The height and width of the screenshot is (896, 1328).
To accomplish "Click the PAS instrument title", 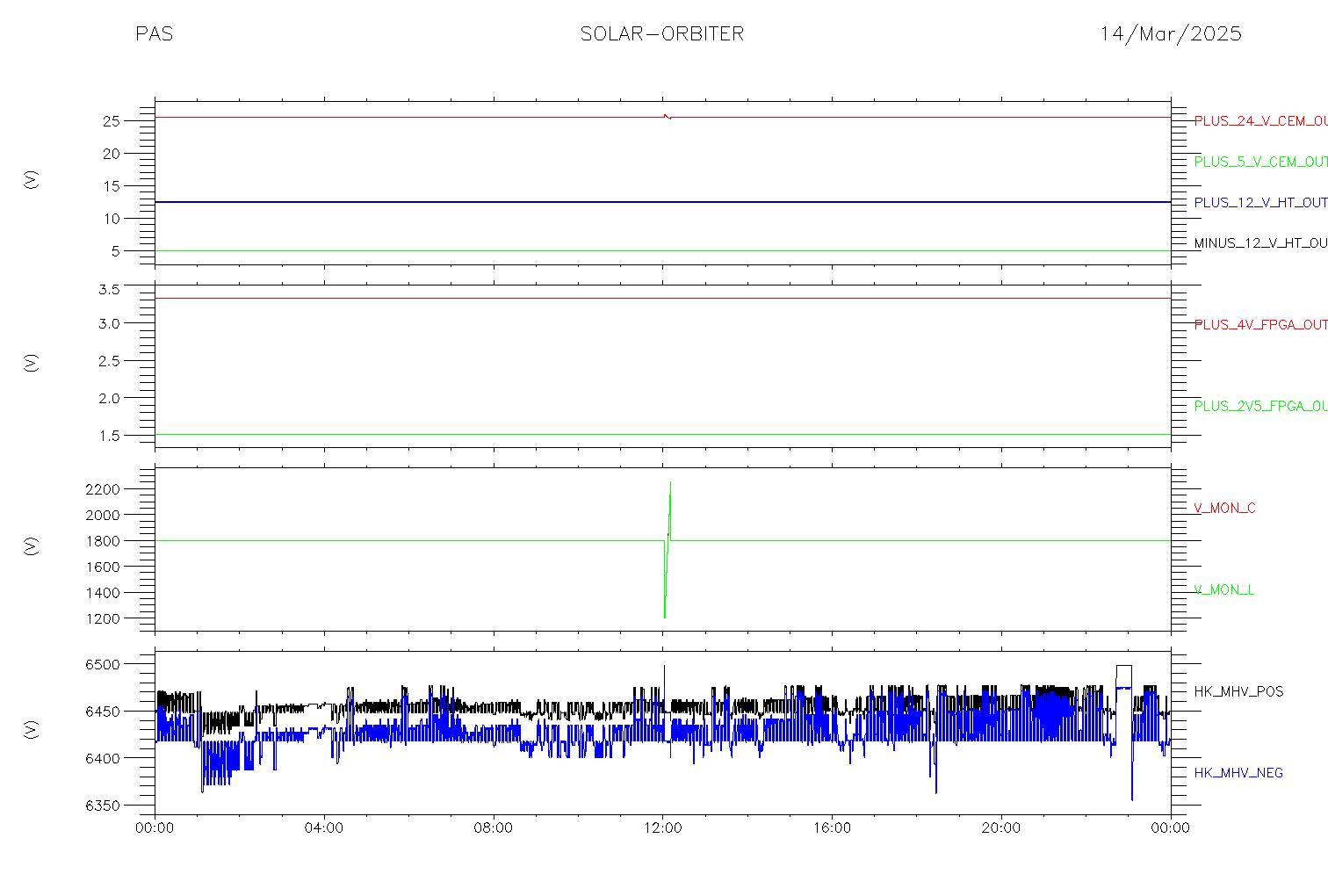I will [x=154, y=34].
